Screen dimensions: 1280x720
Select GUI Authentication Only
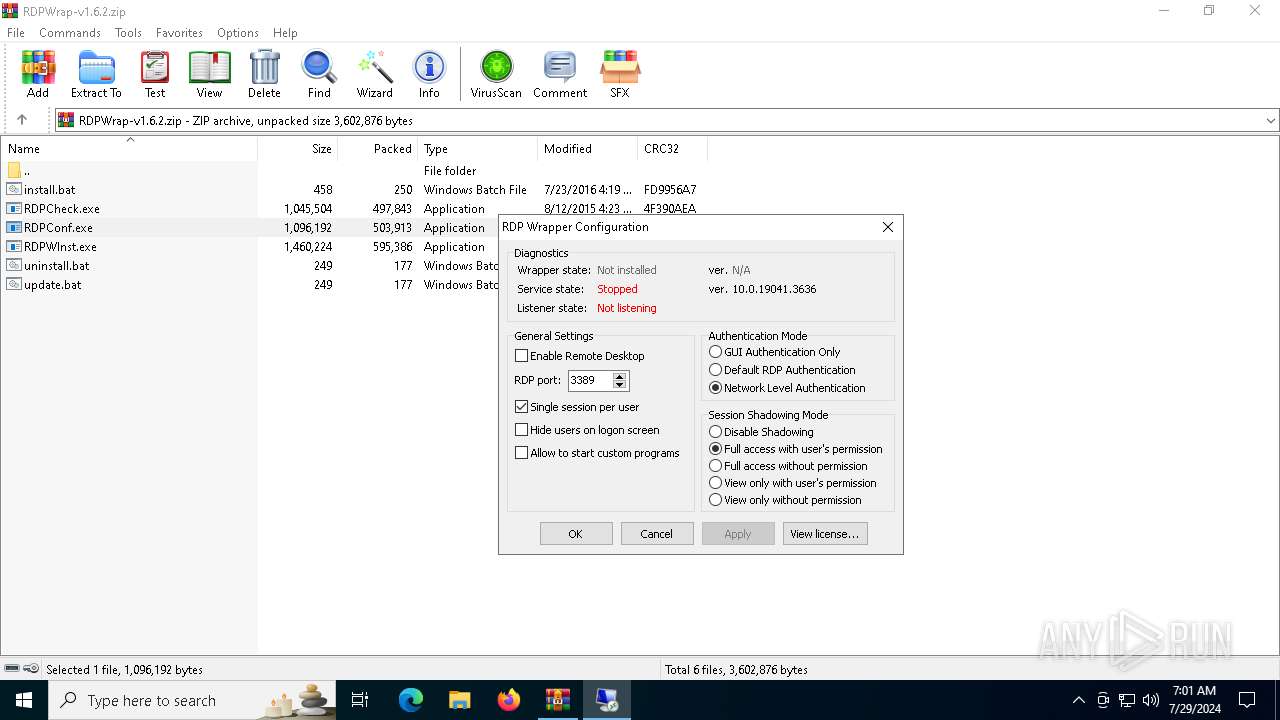(715, 352)
